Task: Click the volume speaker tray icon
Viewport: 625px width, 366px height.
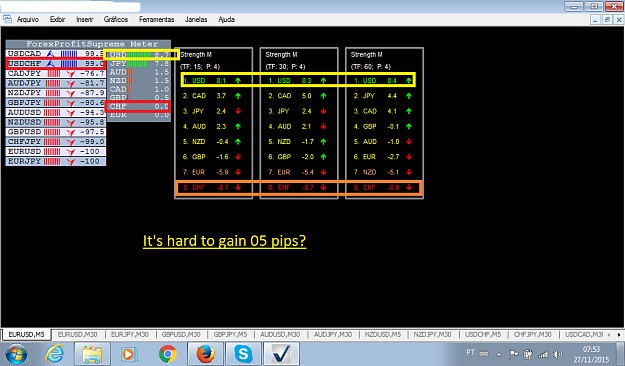Action: point(558,354)
